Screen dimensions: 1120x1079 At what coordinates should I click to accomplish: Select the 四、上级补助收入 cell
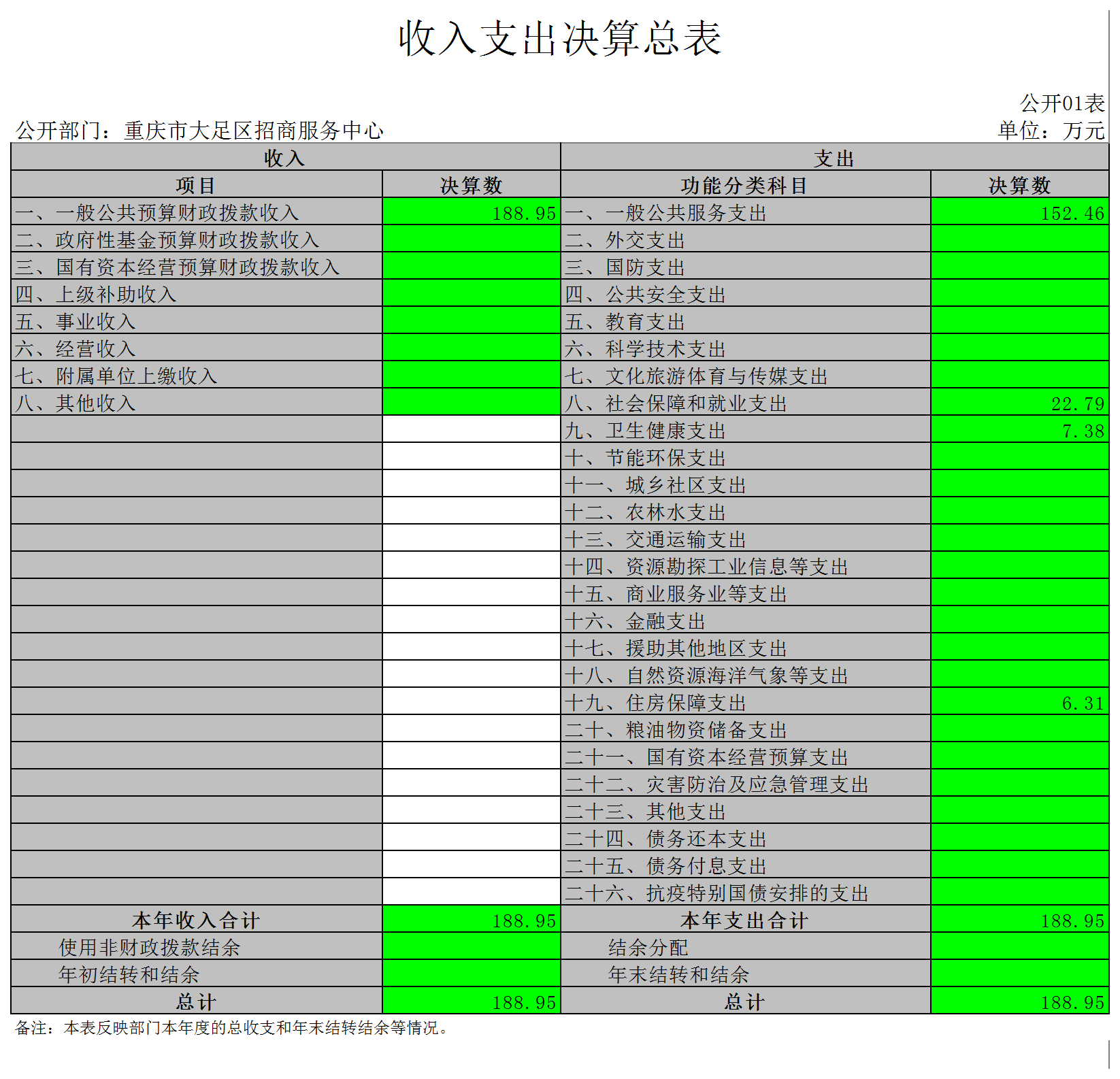[197, 293]
